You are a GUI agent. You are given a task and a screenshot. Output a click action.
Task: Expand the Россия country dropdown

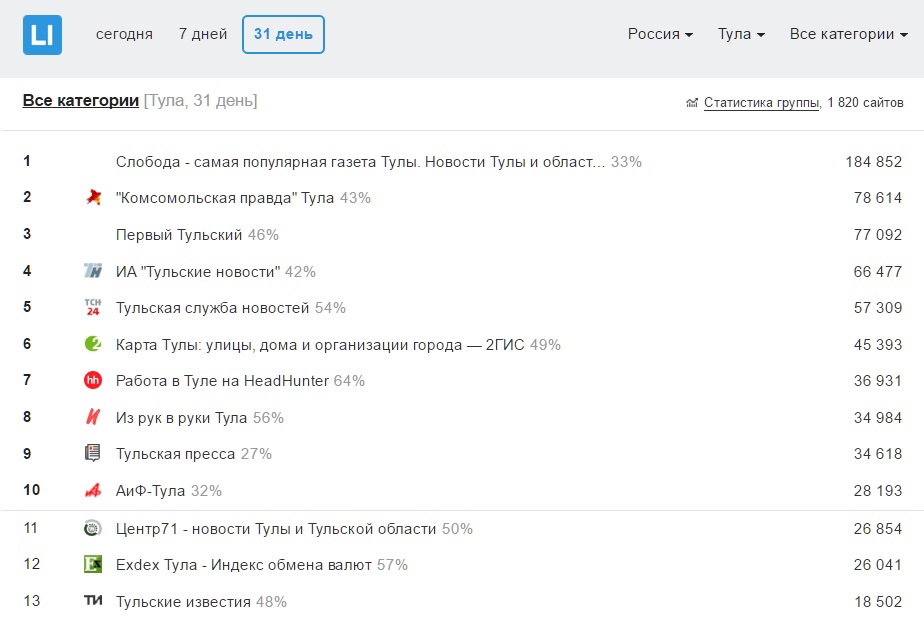pyautogui.click(x=660, y=34)
